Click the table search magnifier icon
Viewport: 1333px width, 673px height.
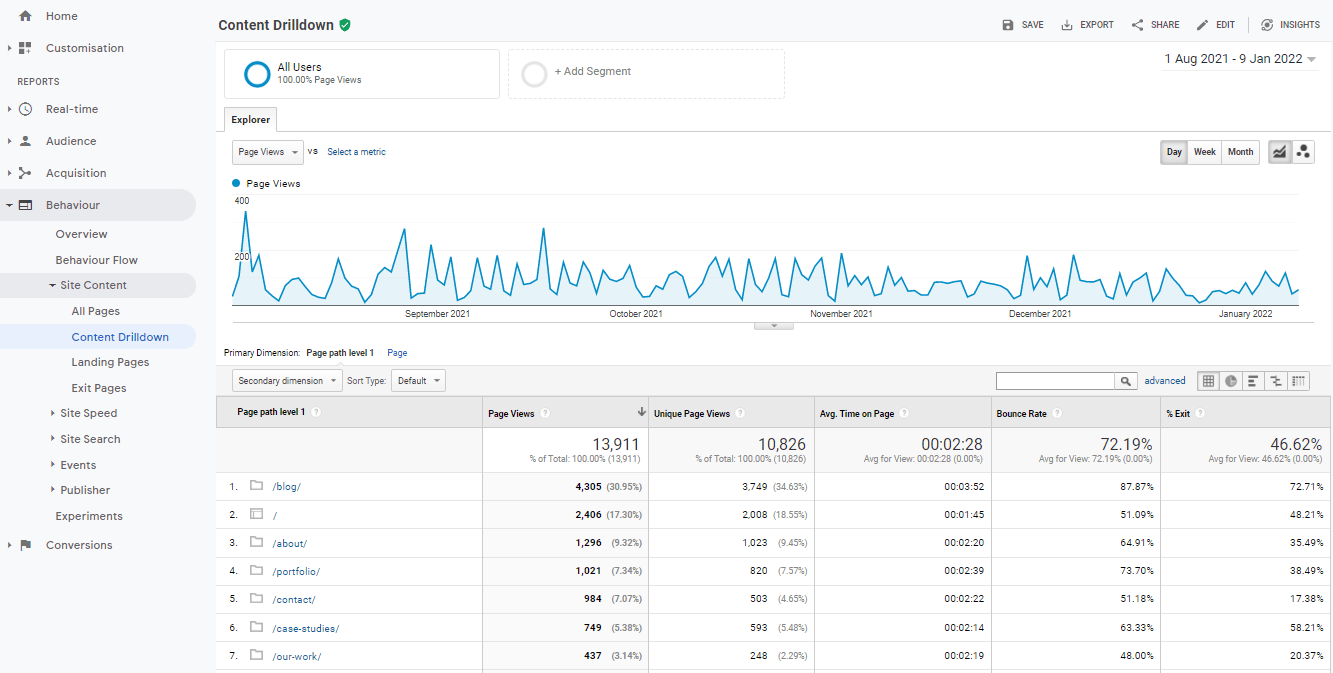click(x=1126, y=380)
